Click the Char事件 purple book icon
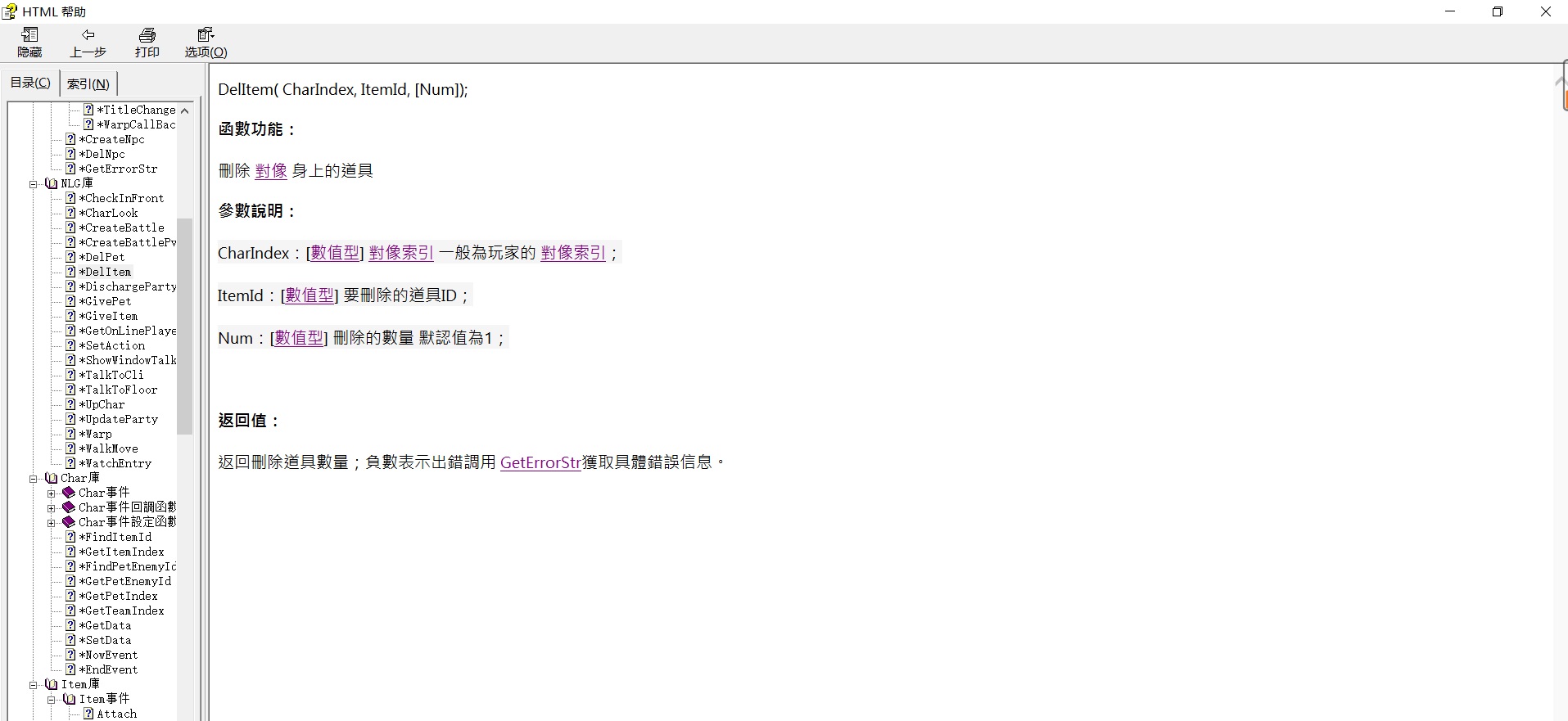1568x721 pixels. (x=69, y=493)
